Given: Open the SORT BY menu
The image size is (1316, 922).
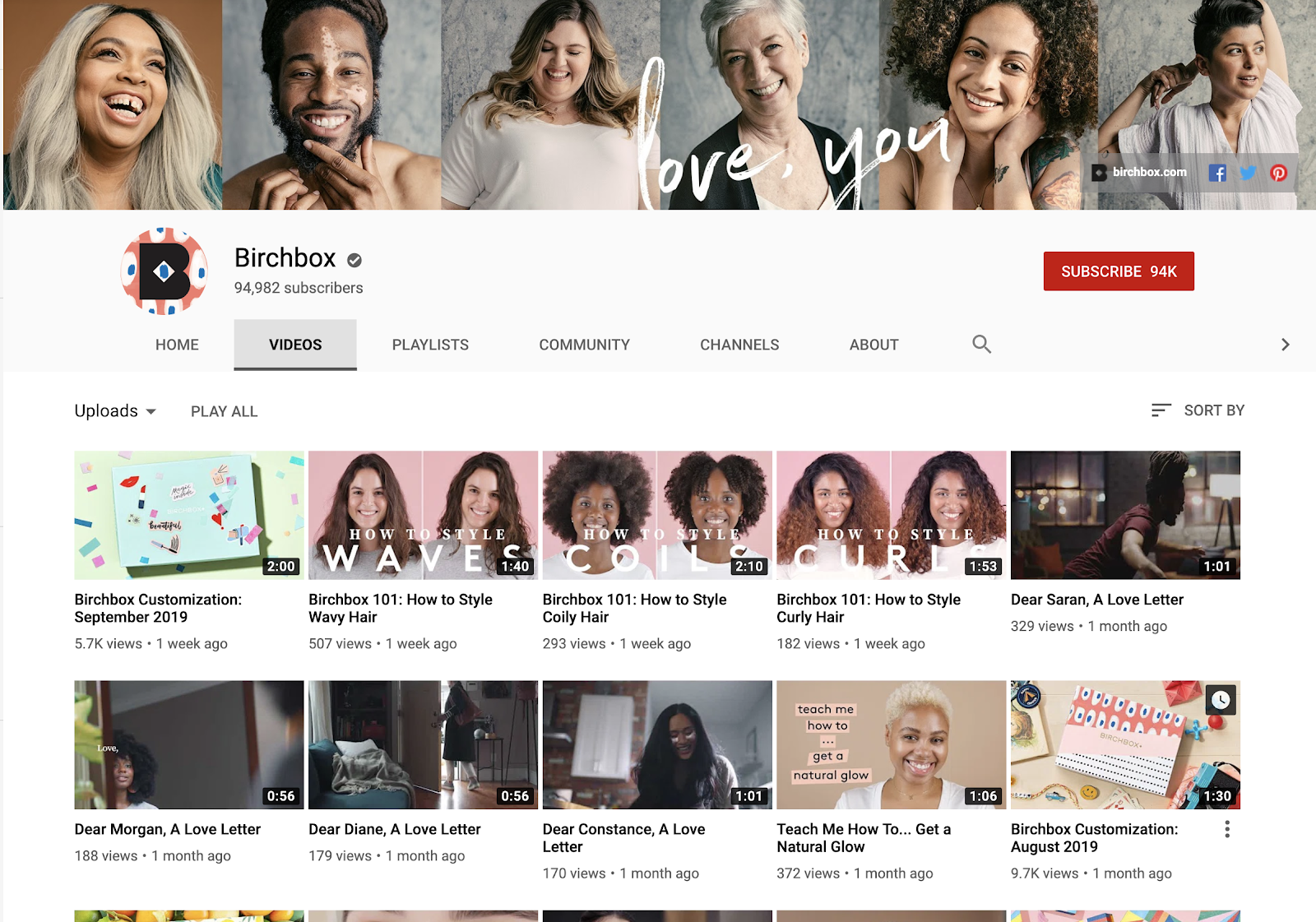Looking at the screenshot, I should [1198, 410].
